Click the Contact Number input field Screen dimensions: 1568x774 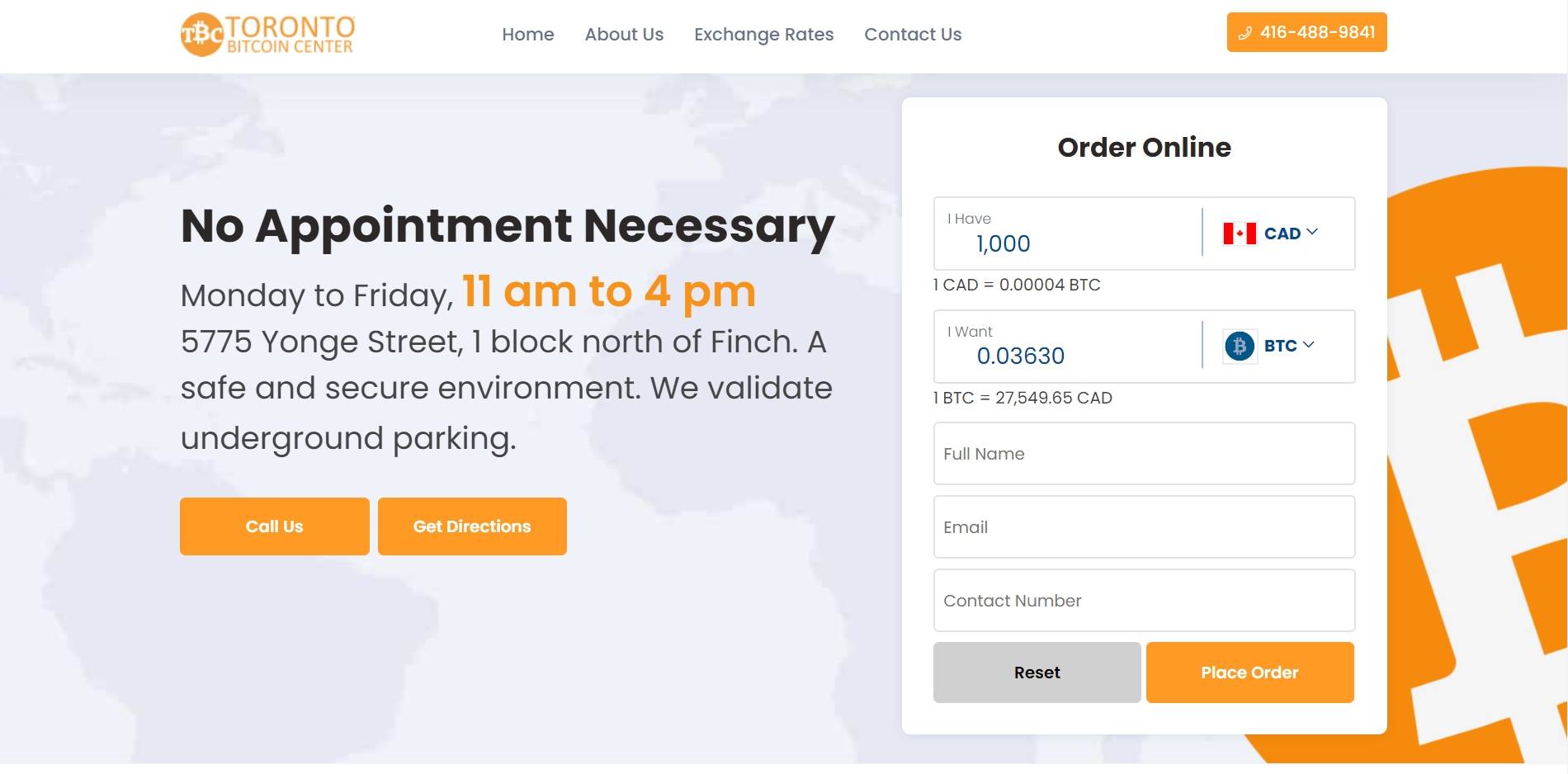tap(1144, 601)
